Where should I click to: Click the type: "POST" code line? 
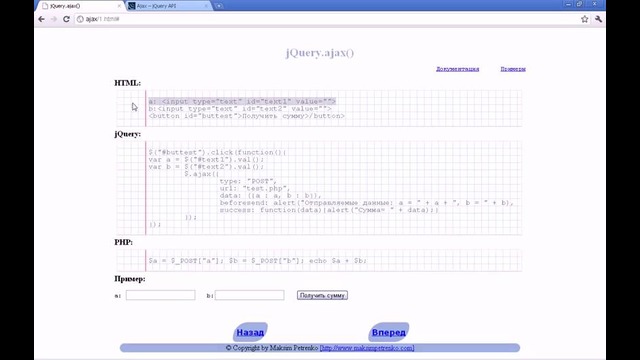tap(248, 181)
